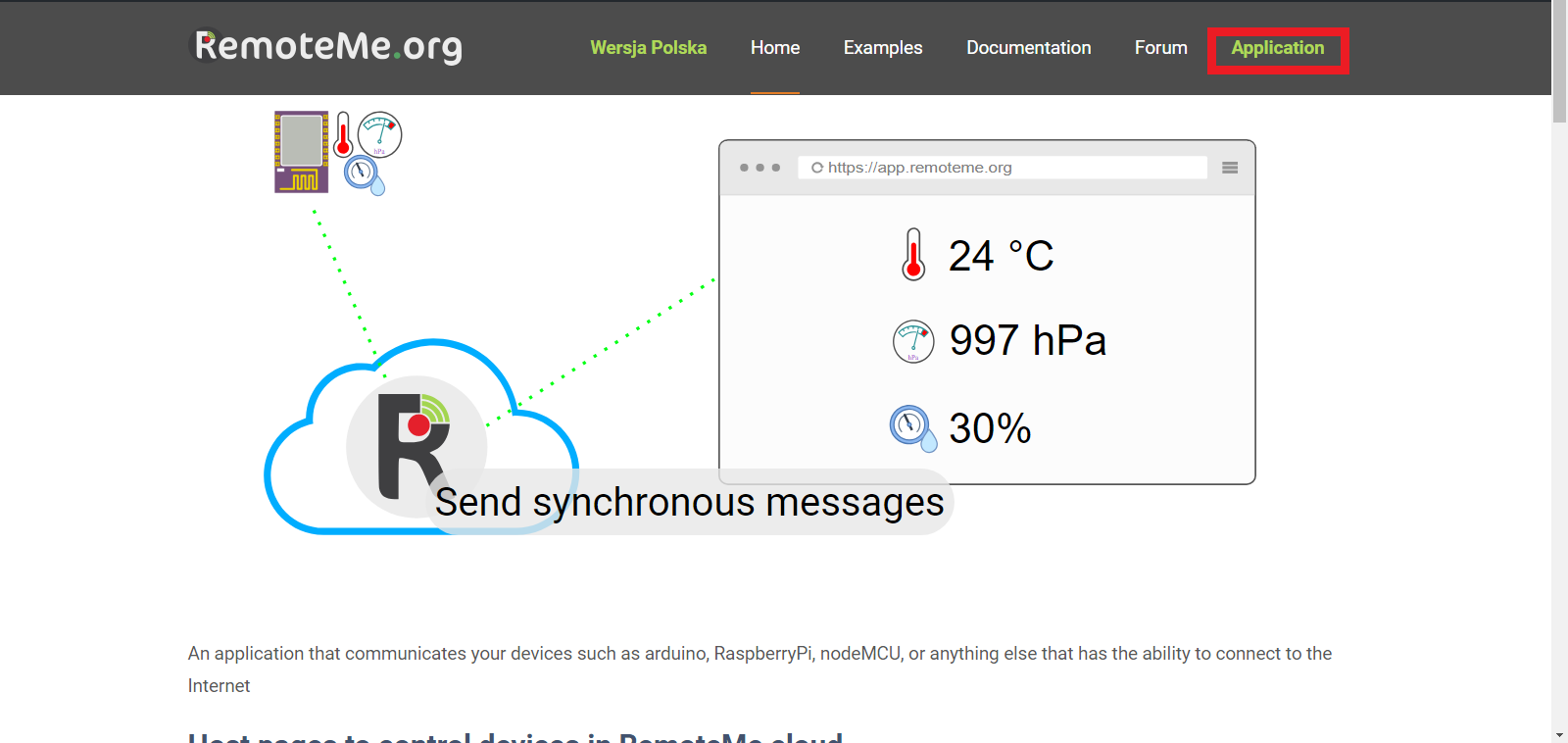
Task: Click the three window dots in the mockup browser
Action: click(x=759, y=168)
